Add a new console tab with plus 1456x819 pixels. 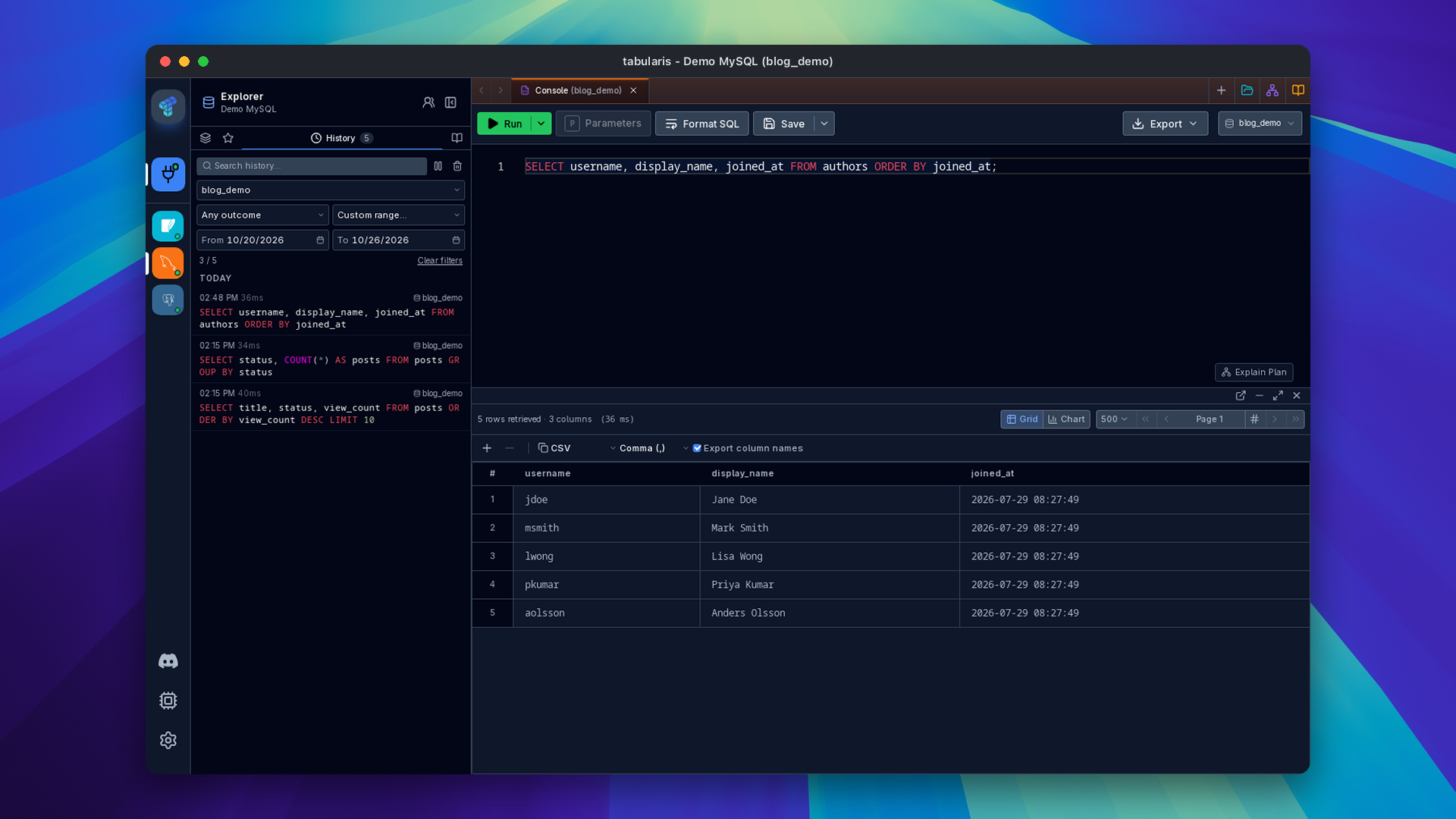(x=1221, y=90)
